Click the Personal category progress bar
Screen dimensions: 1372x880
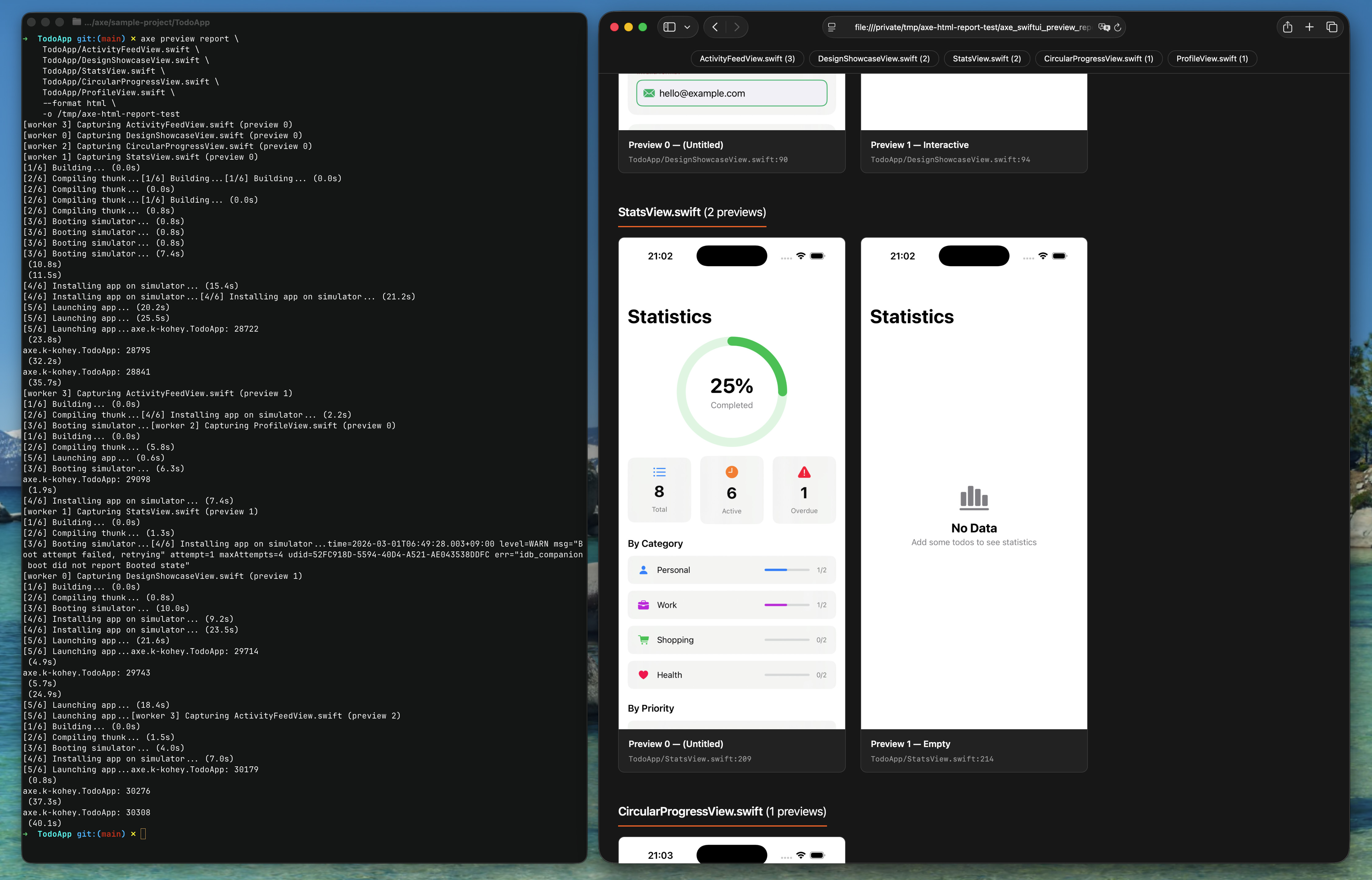click(x=787, y=570)
